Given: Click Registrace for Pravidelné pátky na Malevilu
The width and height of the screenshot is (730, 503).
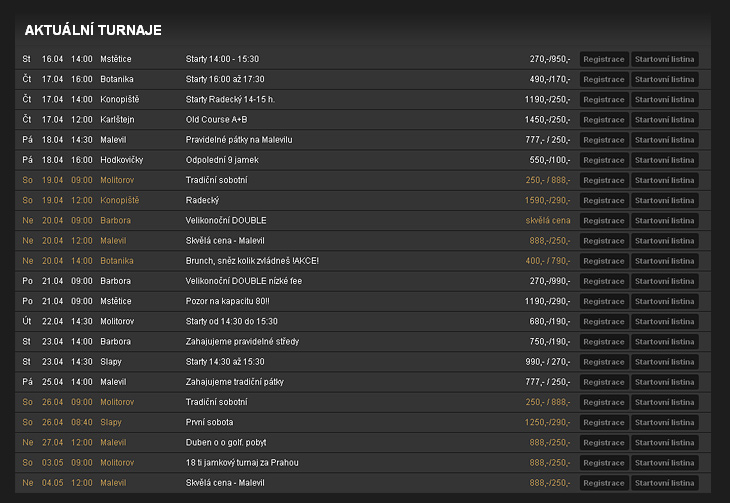Looking at the screenshot, I should coord(604,140).
